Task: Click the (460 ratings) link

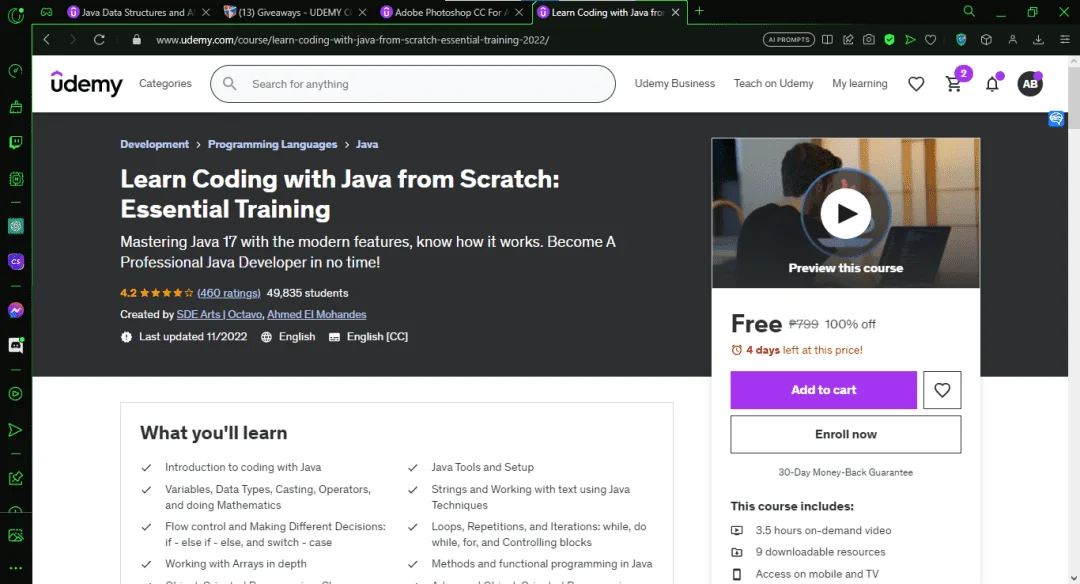Action: click(229, 293)
